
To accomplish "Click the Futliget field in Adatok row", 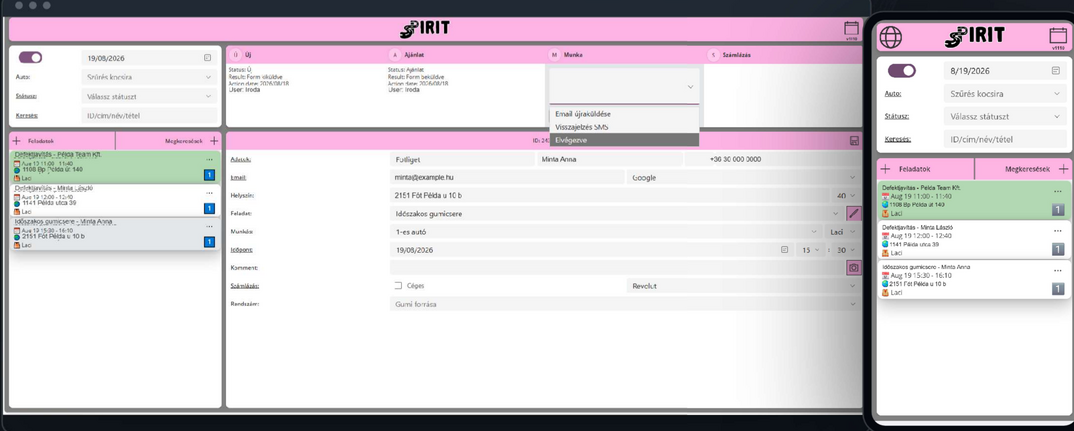I will coord(462,159).
